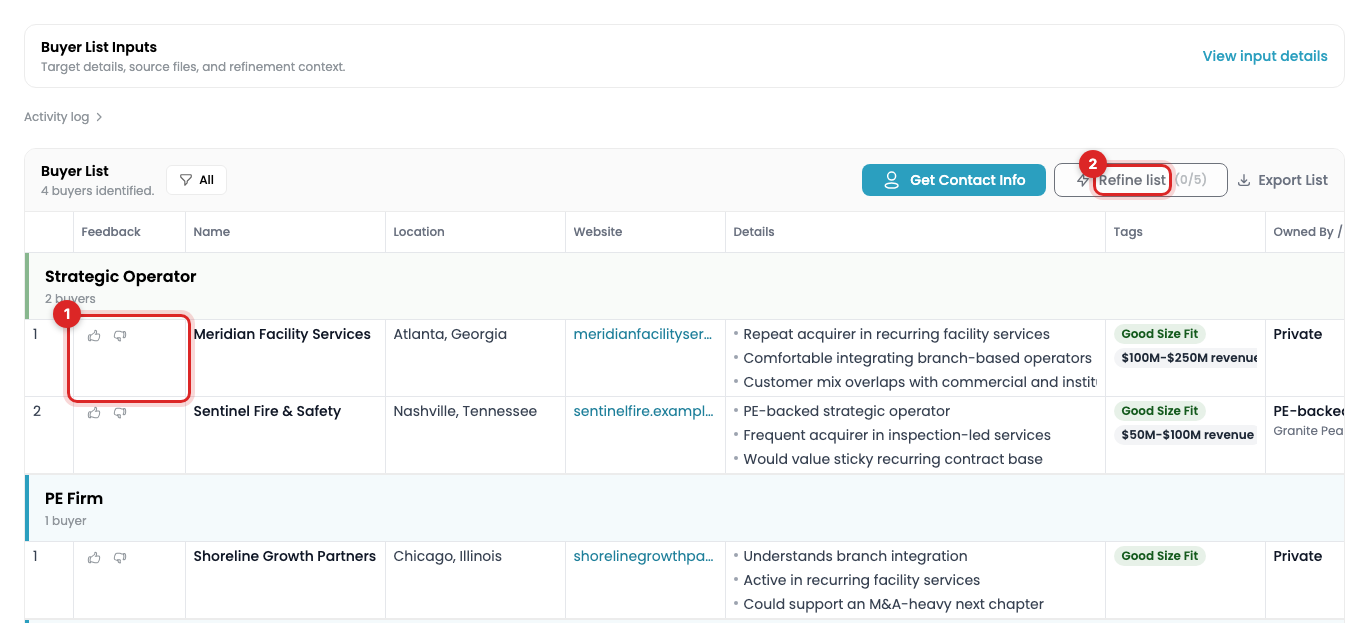Click 'Would value sticky recurring contract base'
1369x623 pixels.
[x=893, y=459]
